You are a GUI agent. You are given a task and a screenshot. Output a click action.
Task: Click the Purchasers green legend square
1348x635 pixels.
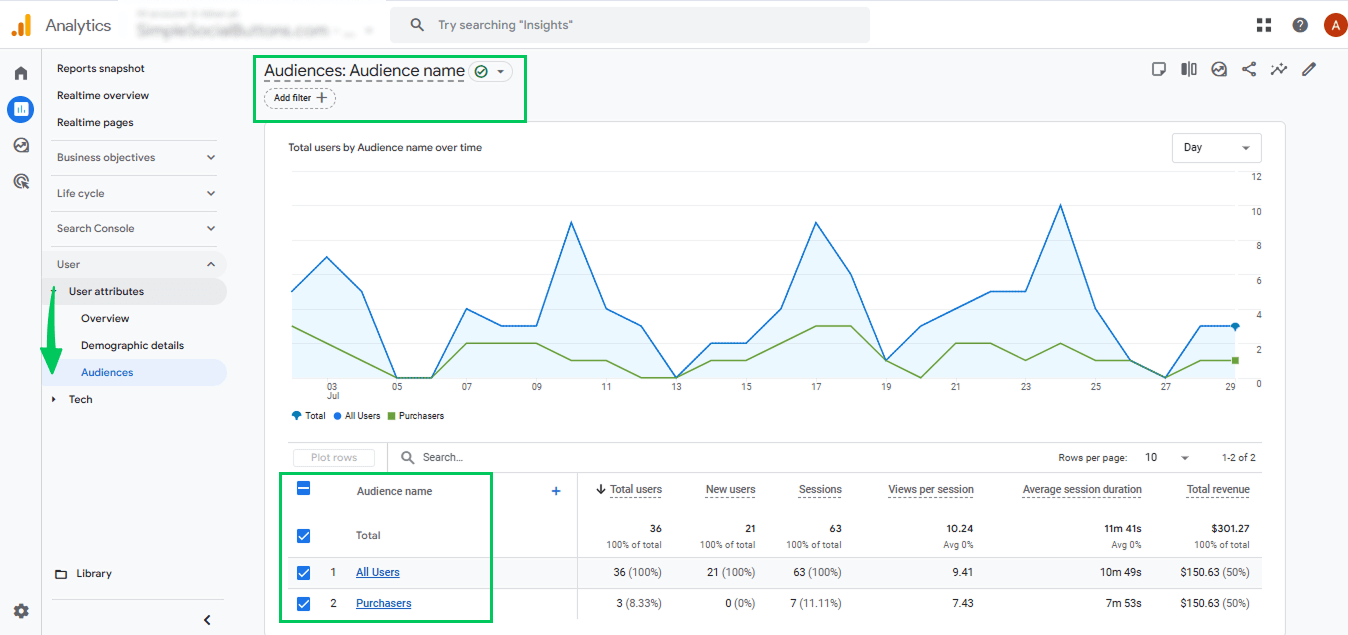point(391,416)
